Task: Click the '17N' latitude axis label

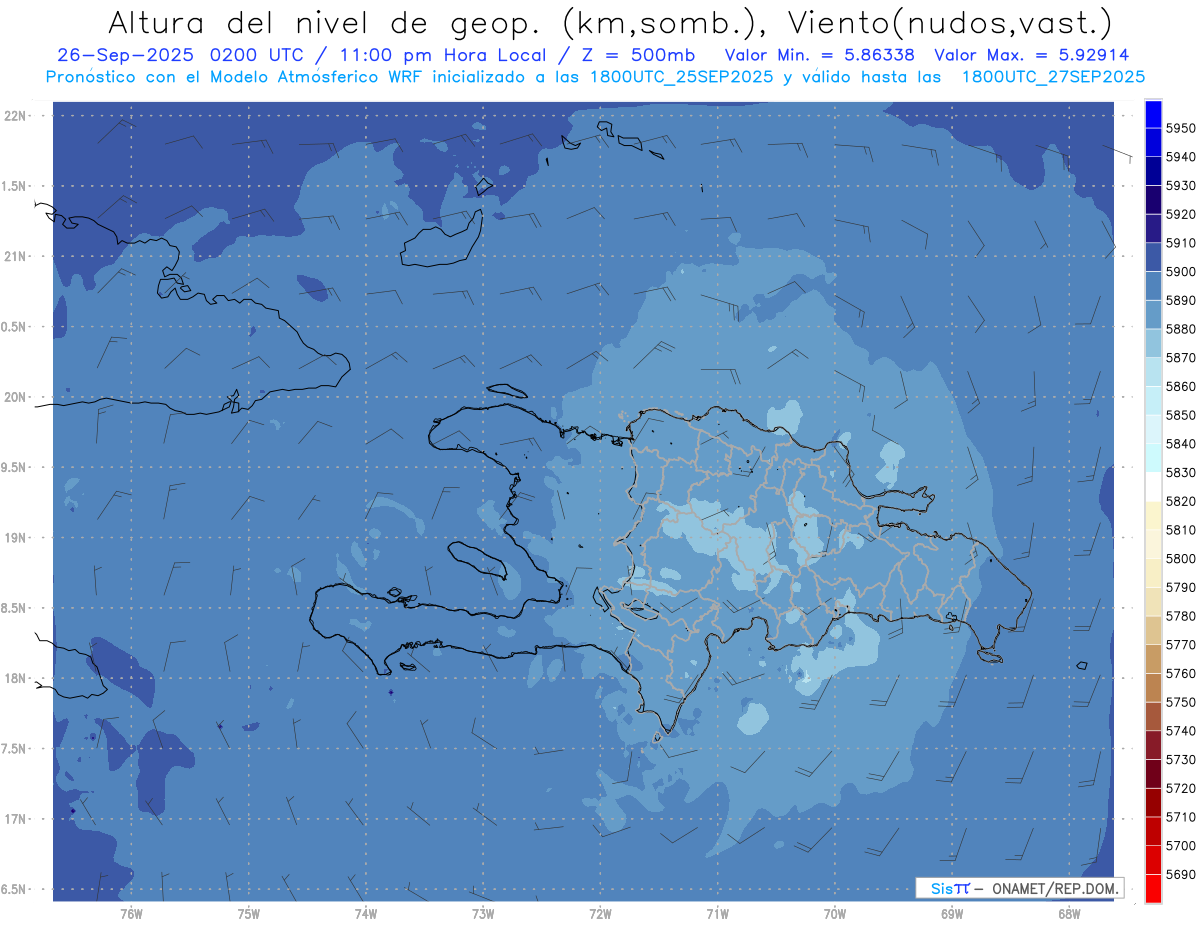Action: (17, 819)
